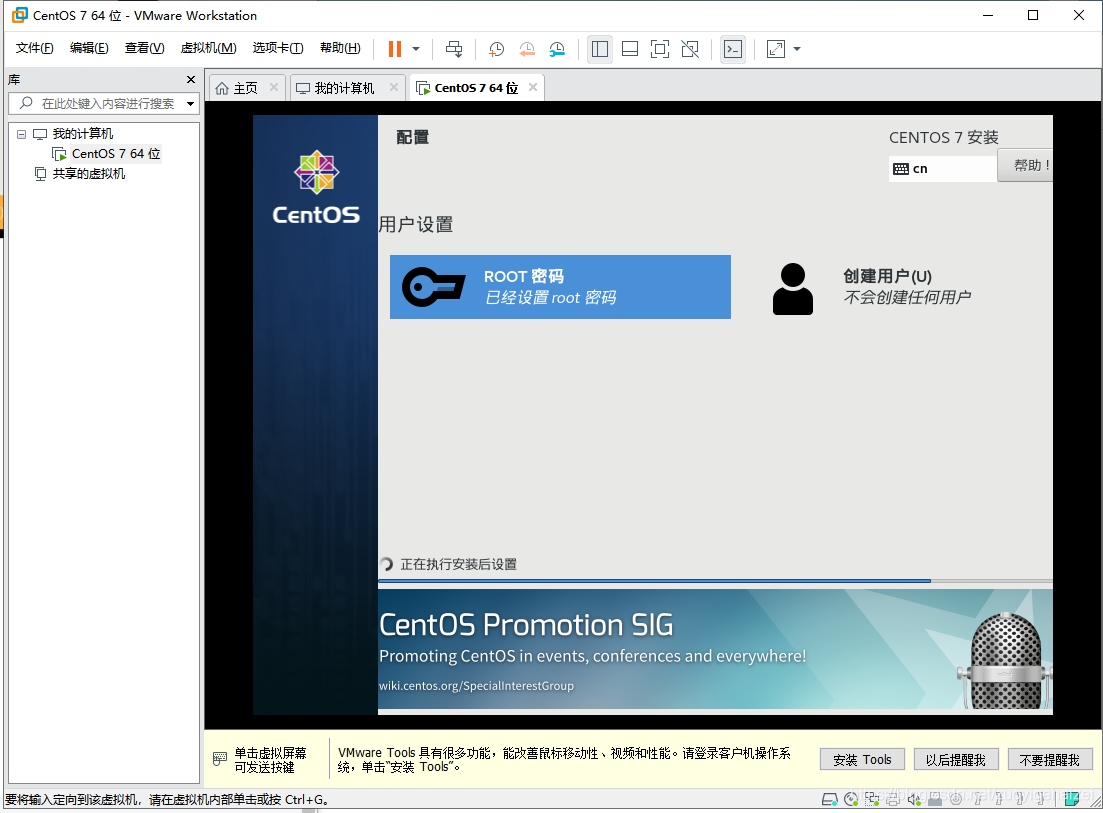Open the 文件(F) menu
1103x813 pixels.
coord(34,48)
